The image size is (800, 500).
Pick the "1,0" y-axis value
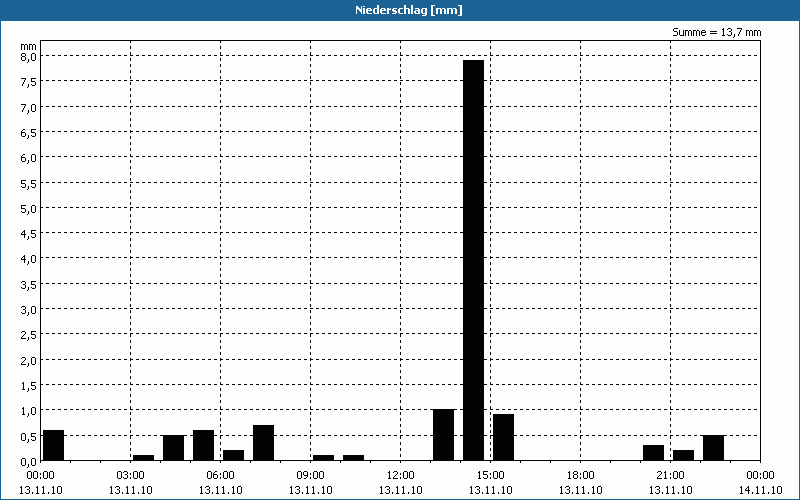click(x=28, y=411)
